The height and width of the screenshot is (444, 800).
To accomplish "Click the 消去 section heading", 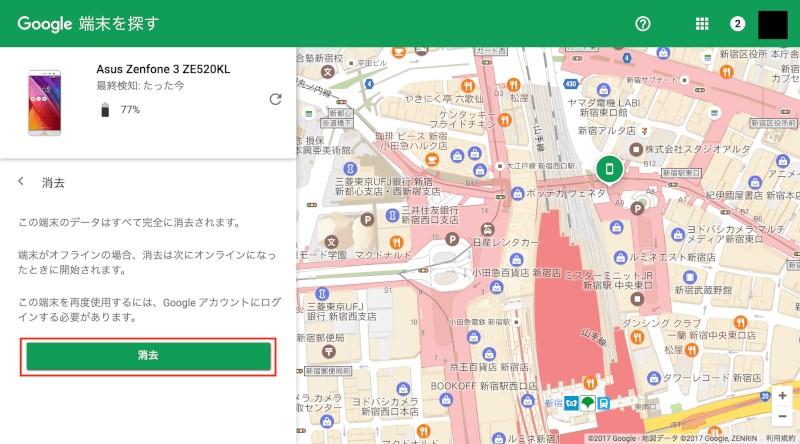I will (x=53, y=182).
